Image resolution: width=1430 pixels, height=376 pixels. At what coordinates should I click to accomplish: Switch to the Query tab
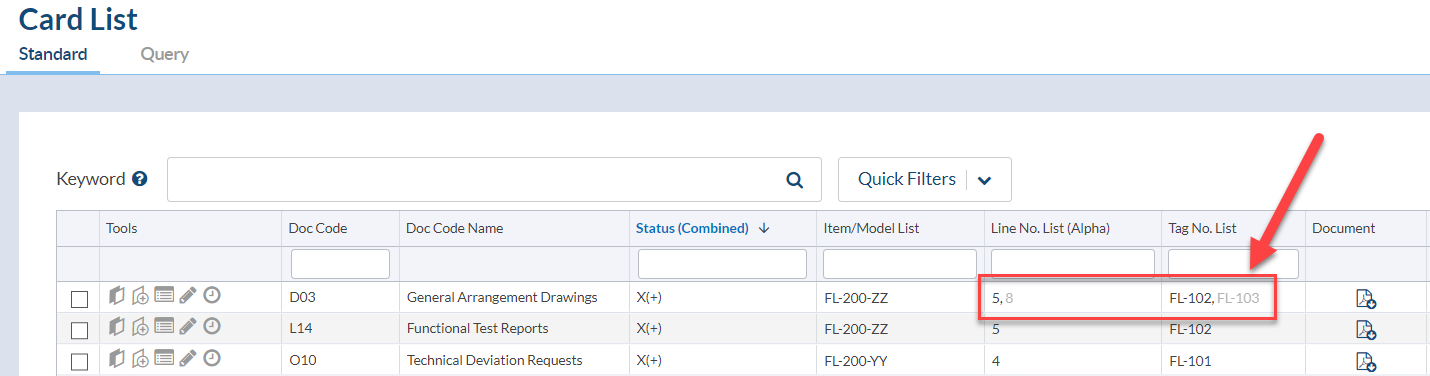pyautogui.click(x=164, y=54)
